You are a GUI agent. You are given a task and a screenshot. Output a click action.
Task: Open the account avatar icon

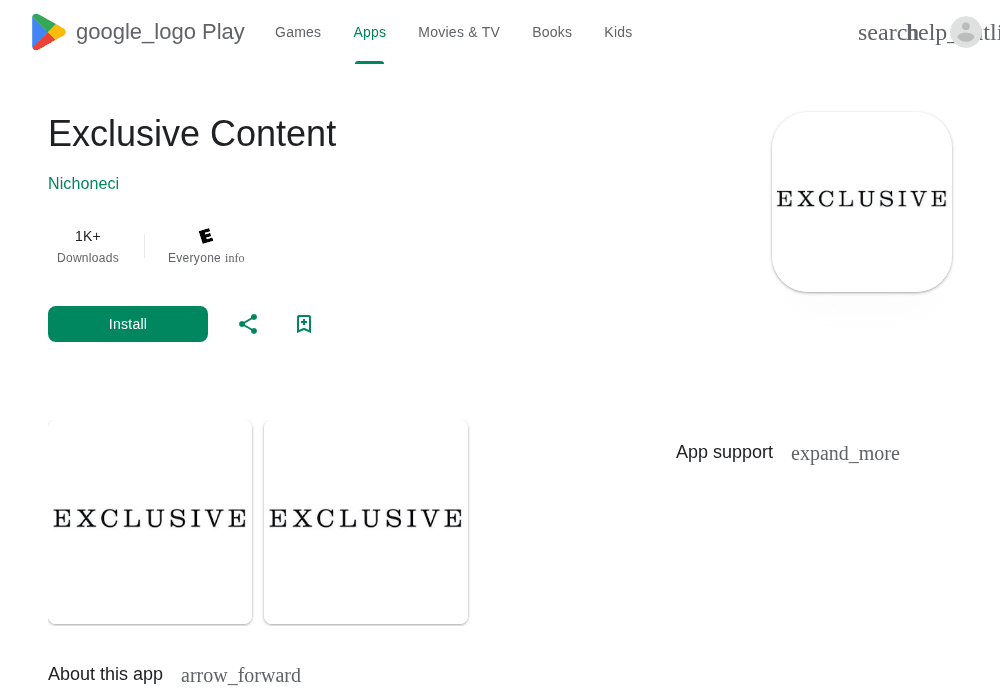tap(966, 32)
